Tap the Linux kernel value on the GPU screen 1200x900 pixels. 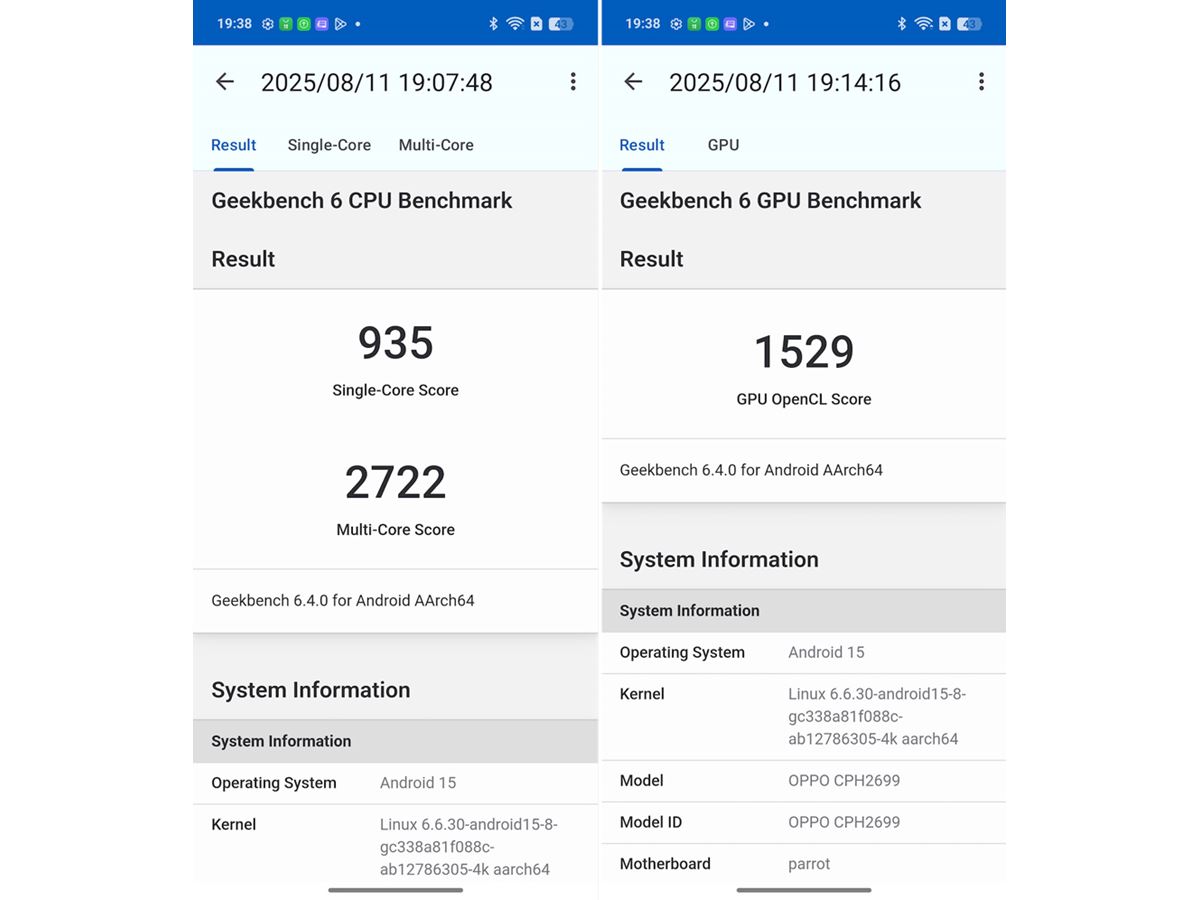[877, 717]
